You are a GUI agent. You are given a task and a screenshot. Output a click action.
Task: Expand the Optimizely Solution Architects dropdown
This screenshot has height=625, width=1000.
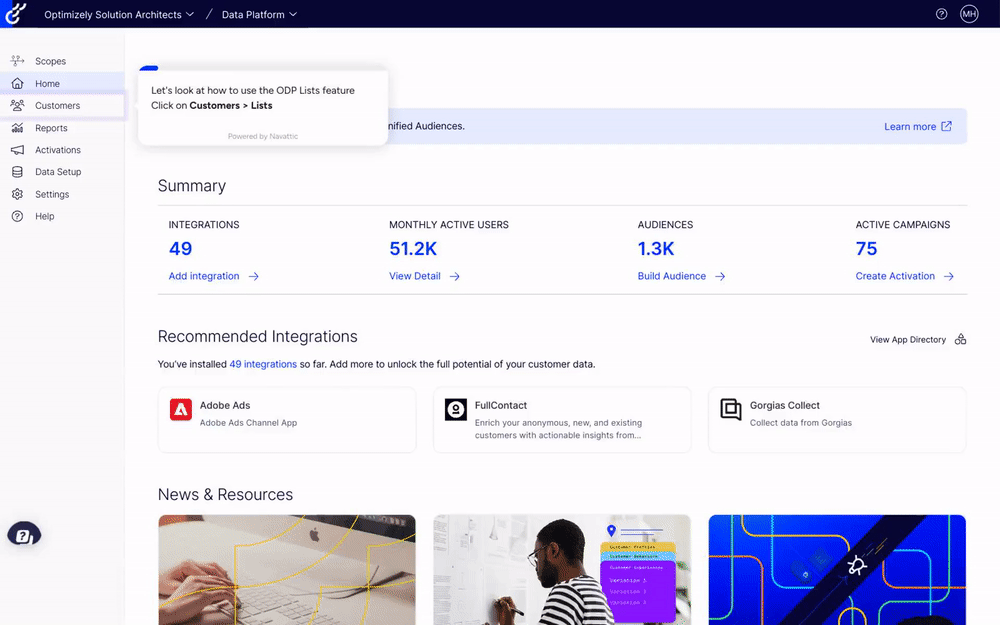(x=119, y=15)
